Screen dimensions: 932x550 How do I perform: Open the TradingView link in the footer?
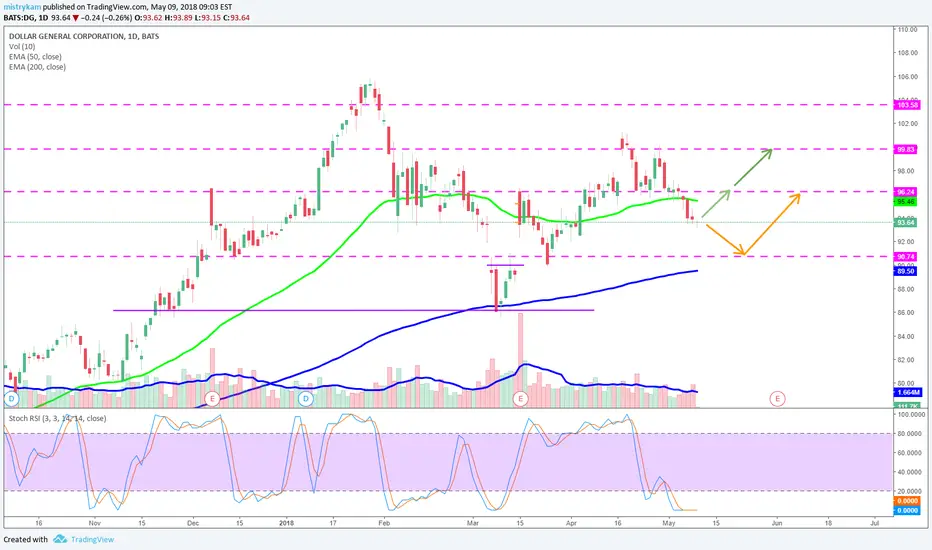[x=92, y=539]
